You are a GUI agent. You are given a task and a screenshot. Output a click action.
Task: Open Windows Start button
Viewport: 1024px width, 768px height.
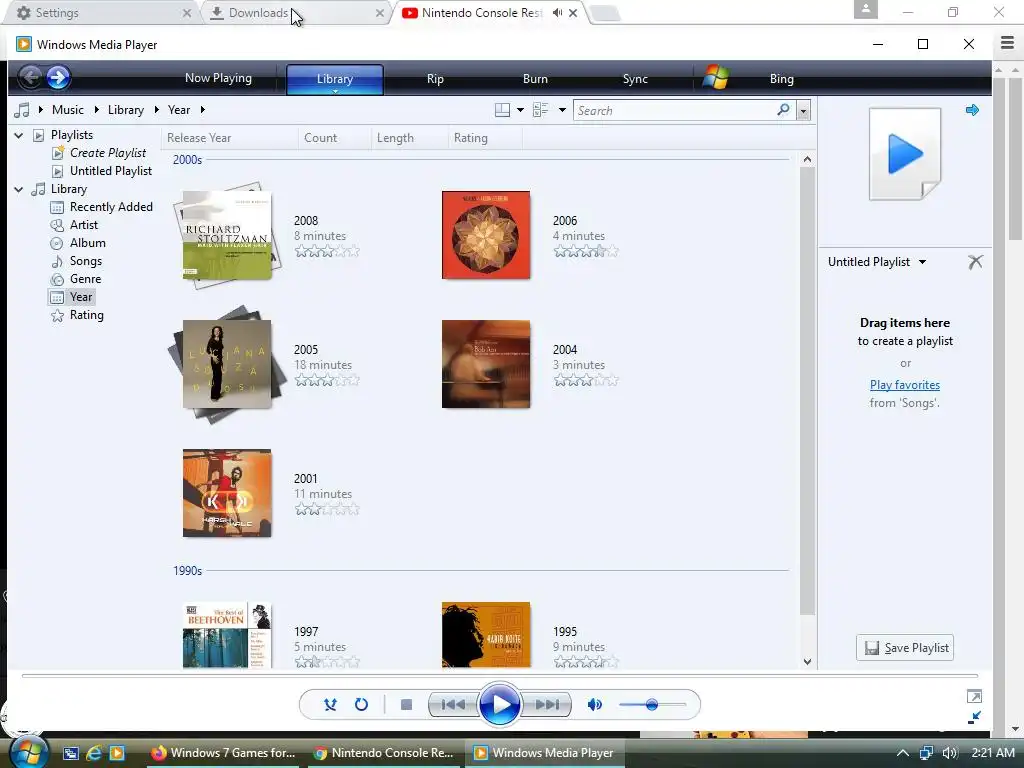tap(27, 752)
